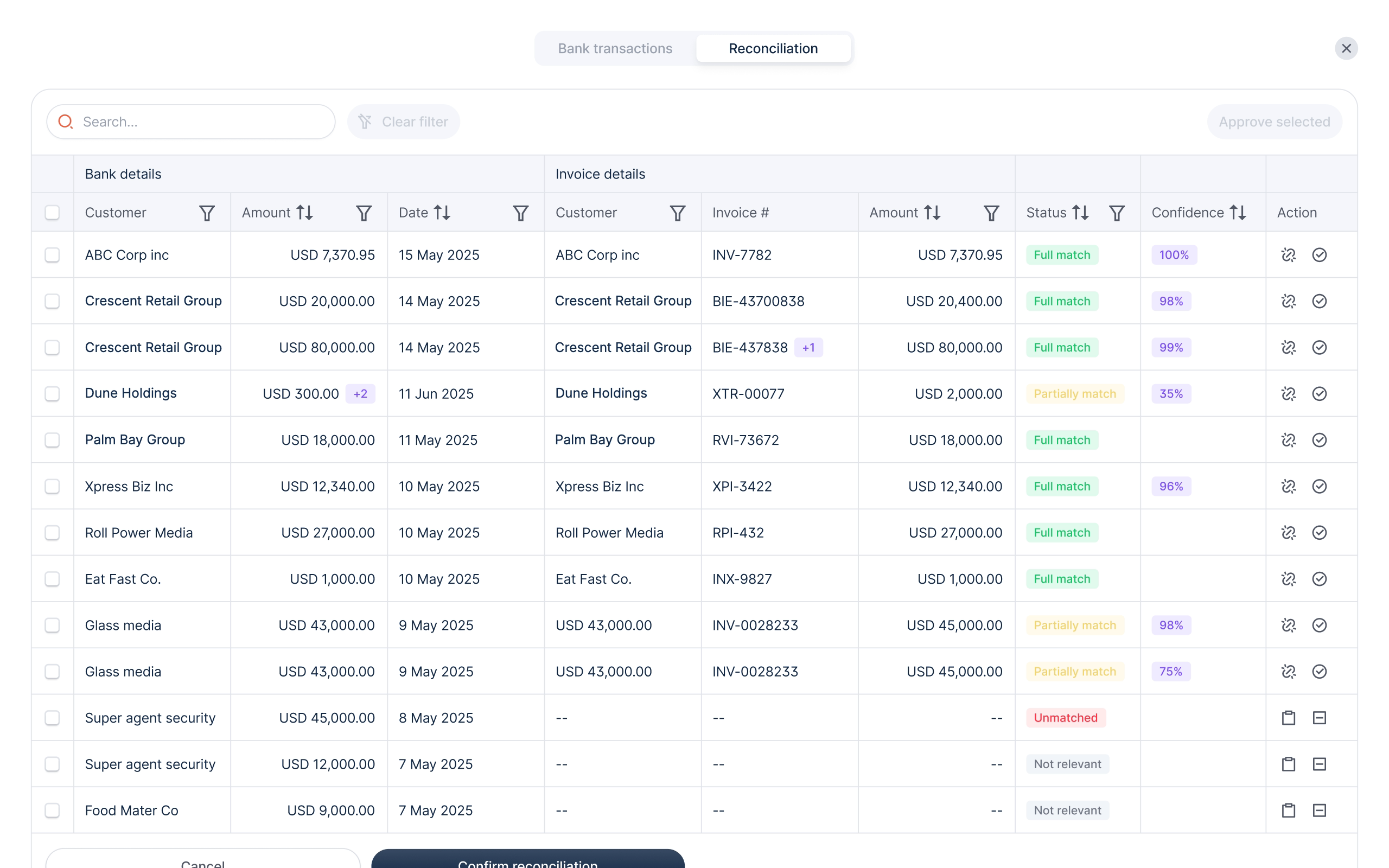Approve the ABC Corp inc row checkmark

coord(1319,255)
